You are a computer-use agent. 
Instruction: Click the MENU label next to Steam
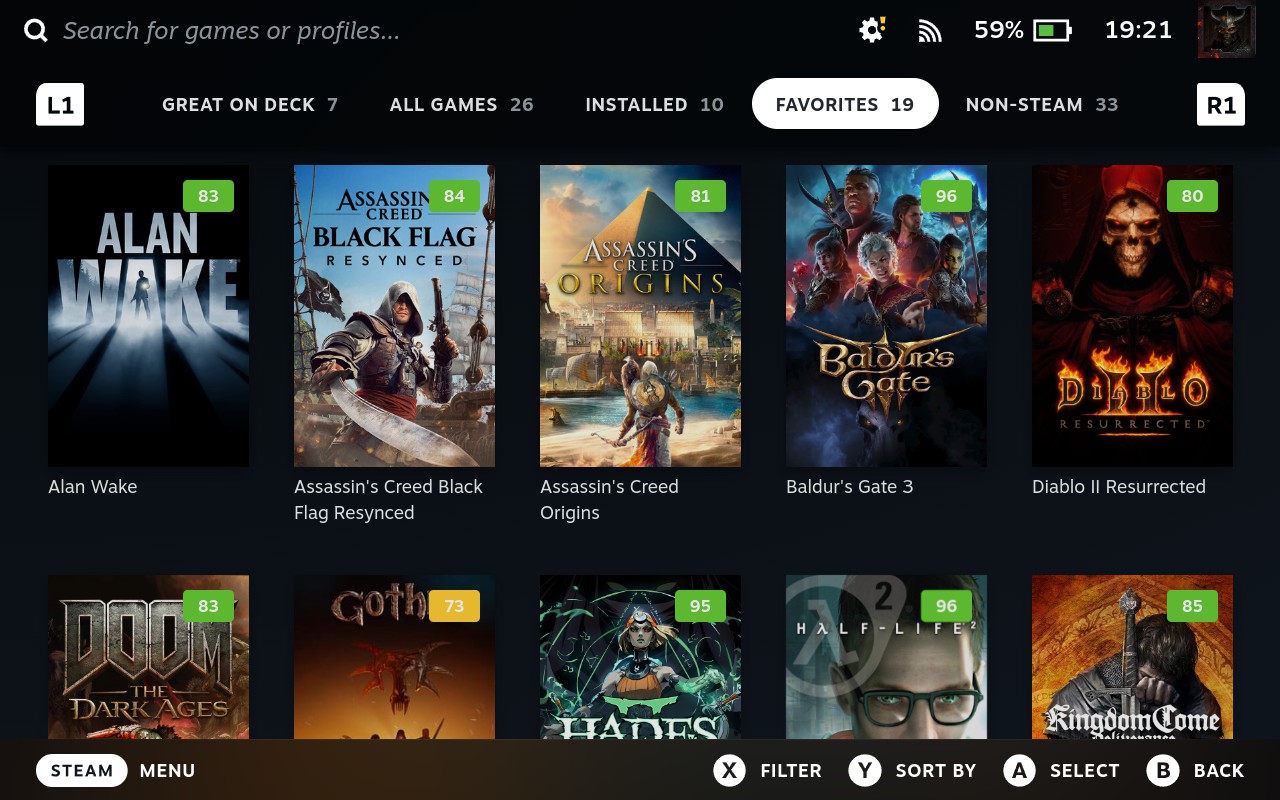point(168,771)
